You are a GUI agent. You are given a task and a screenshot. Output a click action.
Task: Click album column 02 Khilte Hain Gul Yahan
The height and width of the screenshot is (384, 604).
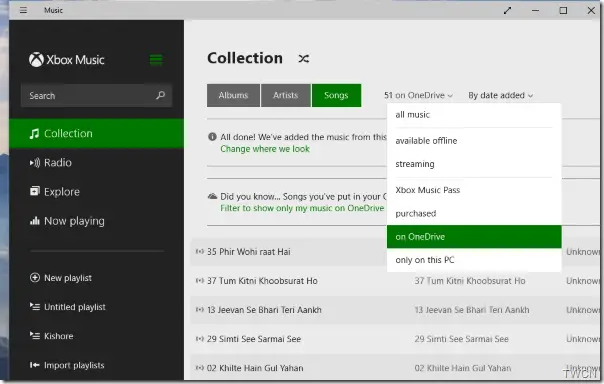click(463, 368)
